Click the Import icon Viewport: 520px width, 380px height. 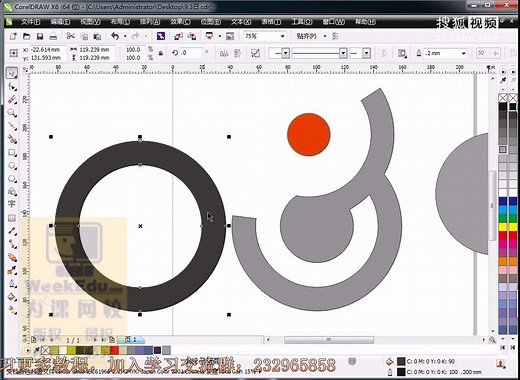pyautogui.click(x=178, y=36)
